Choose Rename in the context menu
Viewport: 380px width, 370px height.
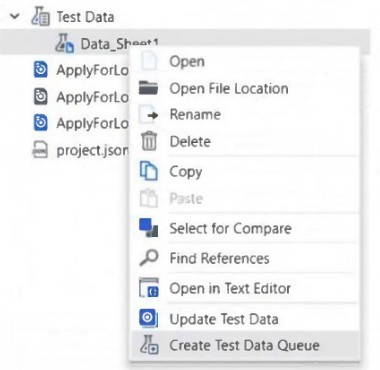(195, 114)
